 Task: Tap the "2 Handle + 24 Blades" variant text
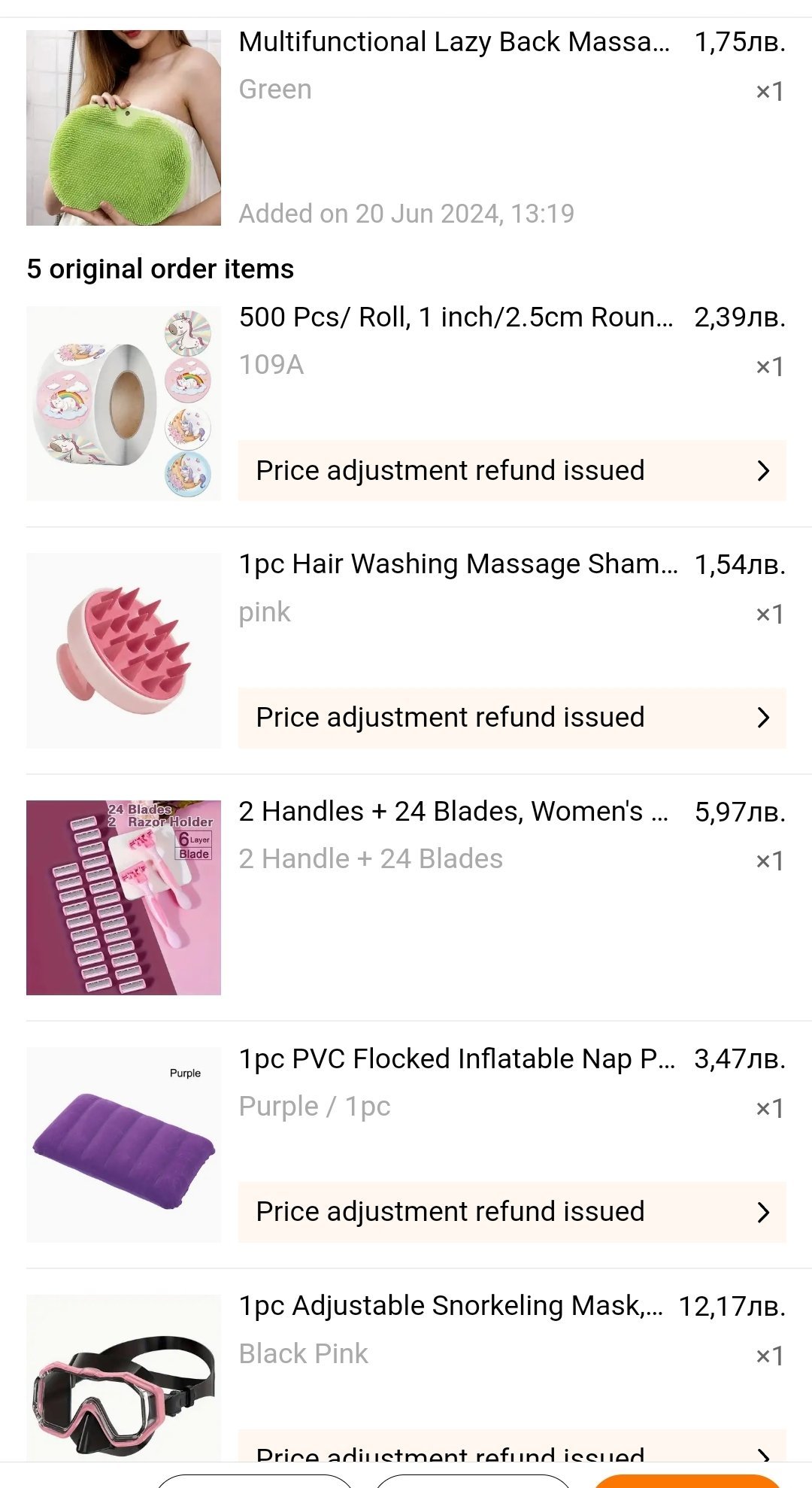tap(371, 859)
